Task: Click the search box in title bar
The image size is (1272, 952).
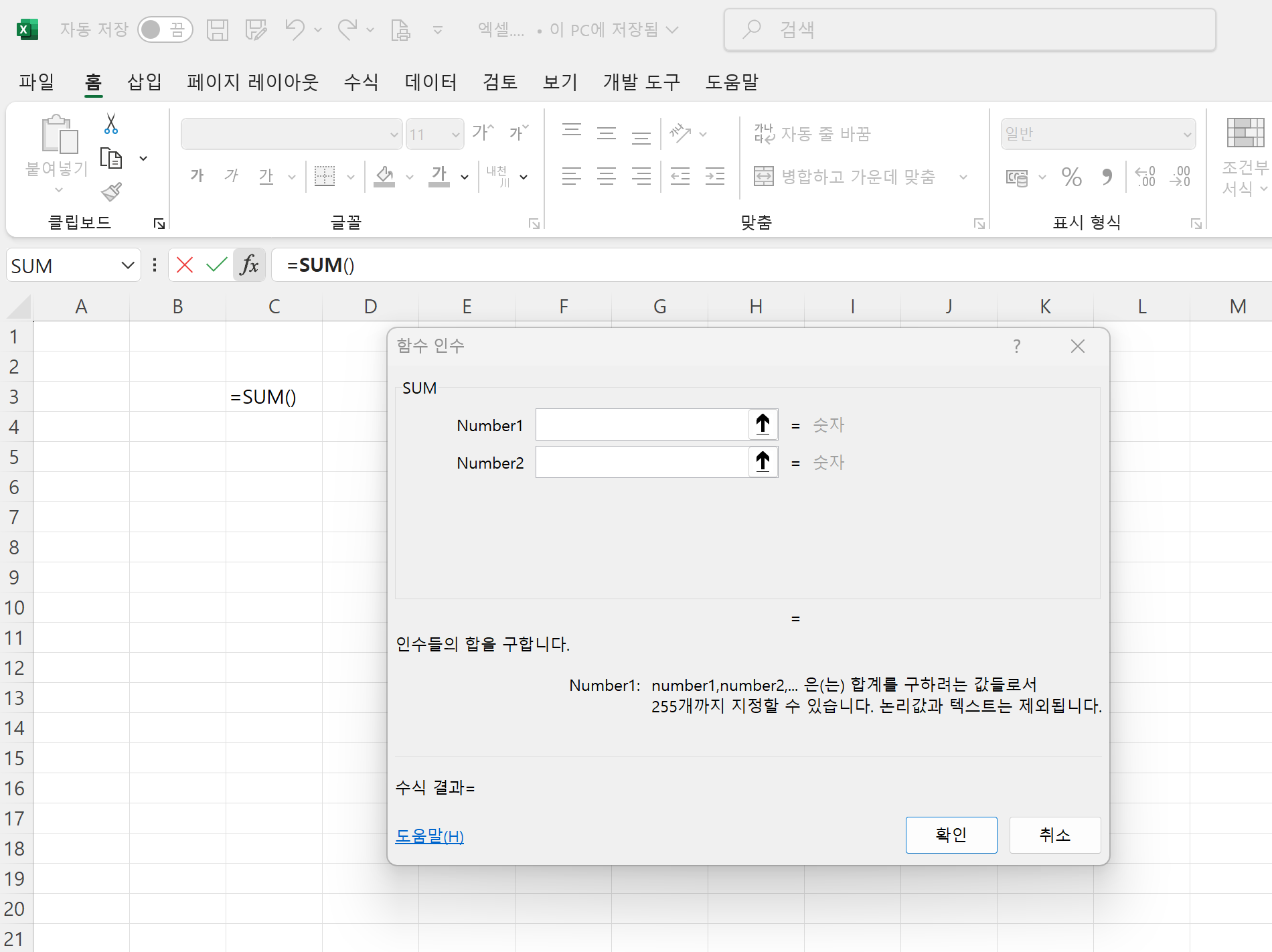Action: (x=969, y=29)
